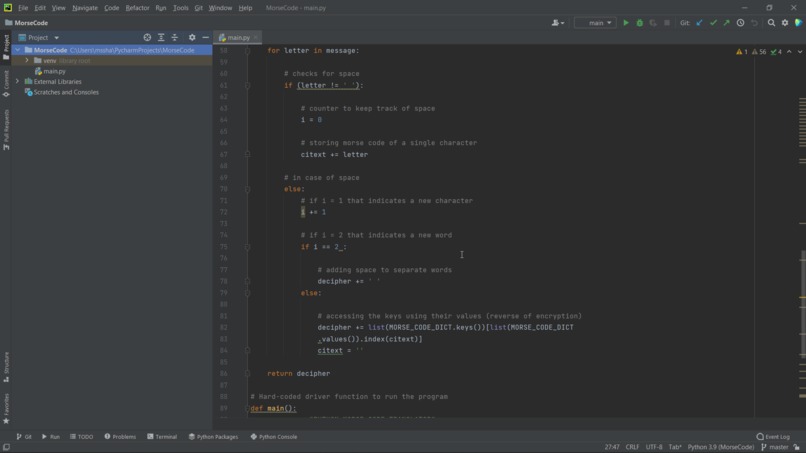Open the View menu
The height and width of the screenshot is (453, 806).
59,8
